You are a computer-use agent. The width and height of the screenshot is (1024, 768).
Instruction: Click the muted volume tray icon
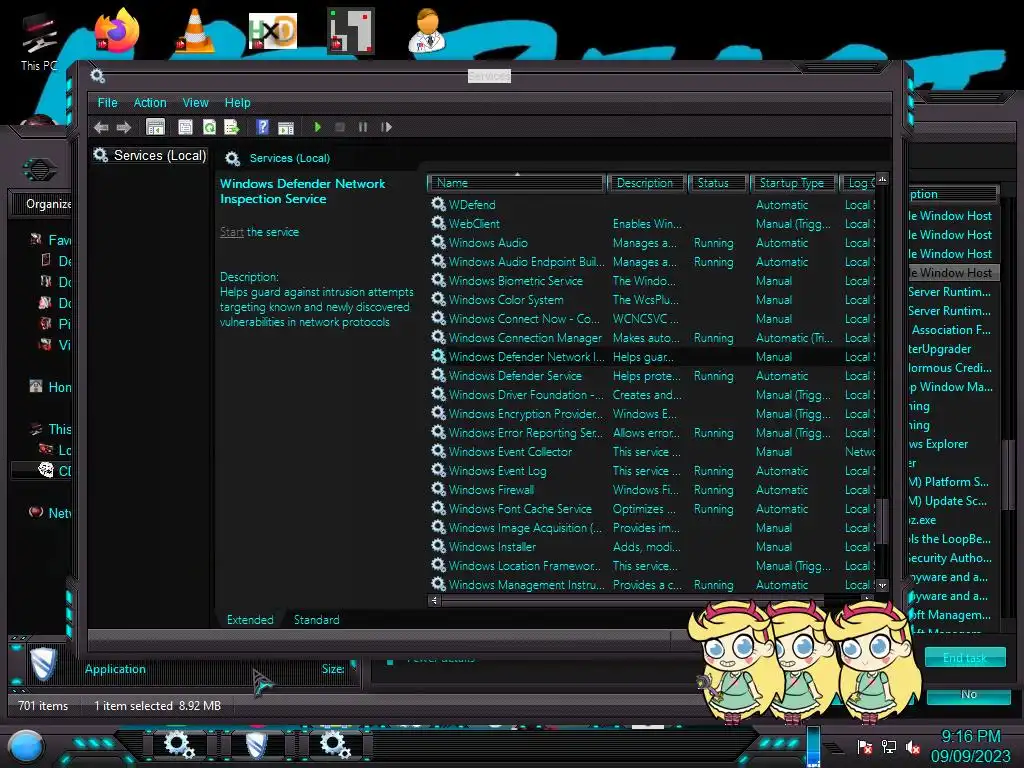[912, 746]
